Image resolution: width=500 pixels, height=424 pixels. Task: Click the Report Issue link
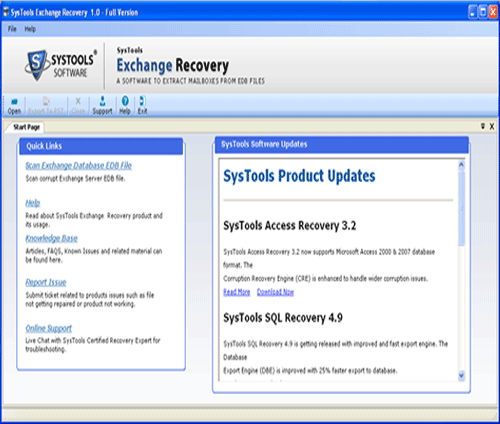(x=46, y=283)
